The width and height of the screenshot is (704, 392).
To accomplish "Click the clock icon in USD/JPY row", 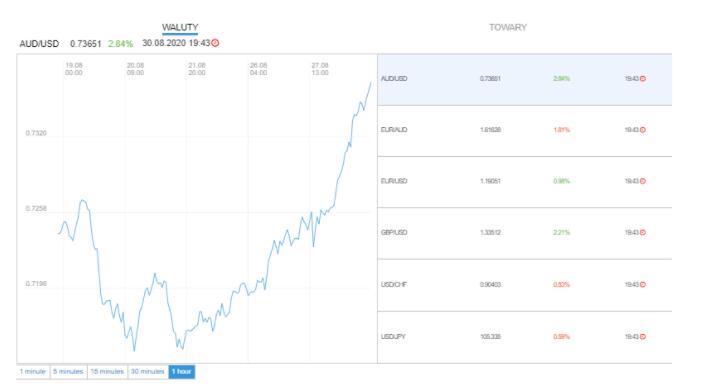I will 643,337.
